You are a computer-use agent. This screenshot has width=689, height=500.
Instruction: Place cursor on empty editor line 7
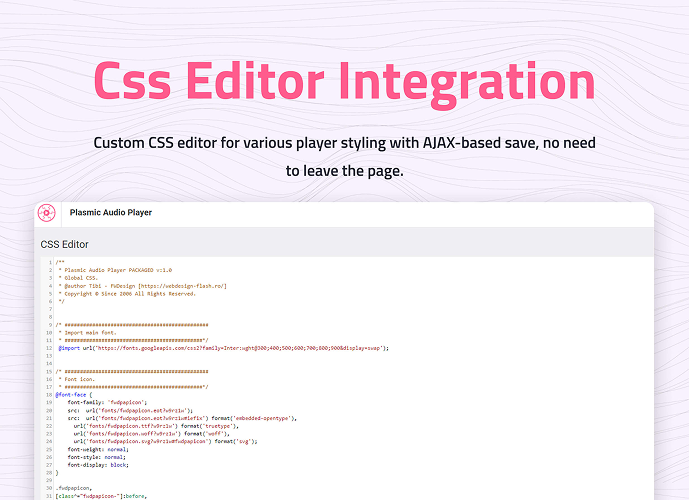(352, 309)
